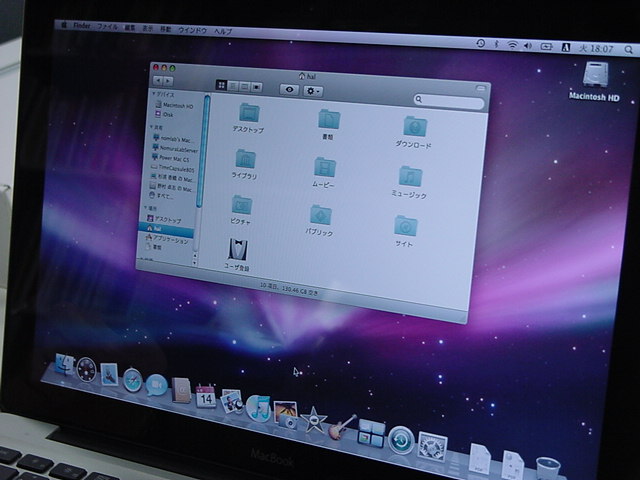Switch Finder to icon view

(x=221, y=86)
